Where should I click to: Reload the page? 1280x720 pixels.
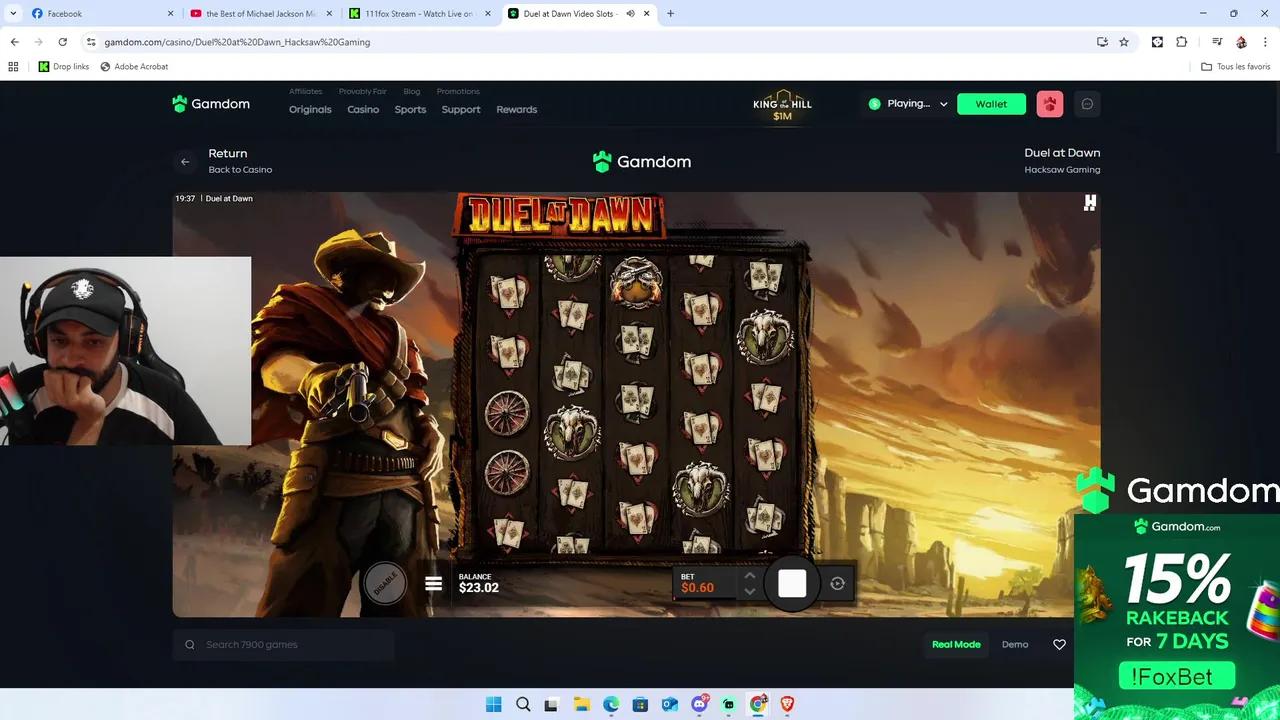(62, 42)
